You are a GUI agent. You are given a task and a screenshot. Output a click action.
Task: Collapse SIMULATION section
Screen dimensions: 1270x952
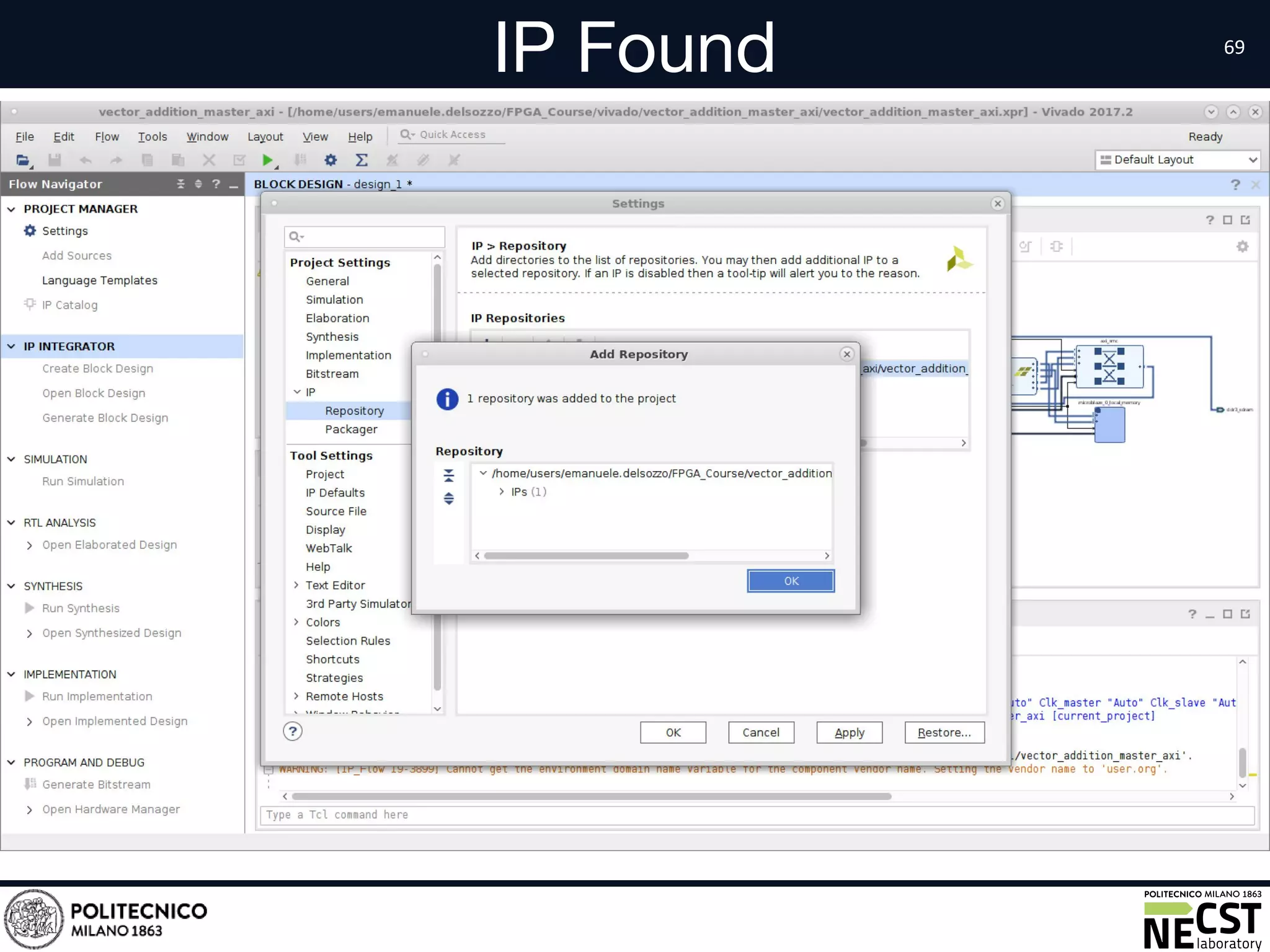pyautogui.click(x=11, y=459)
